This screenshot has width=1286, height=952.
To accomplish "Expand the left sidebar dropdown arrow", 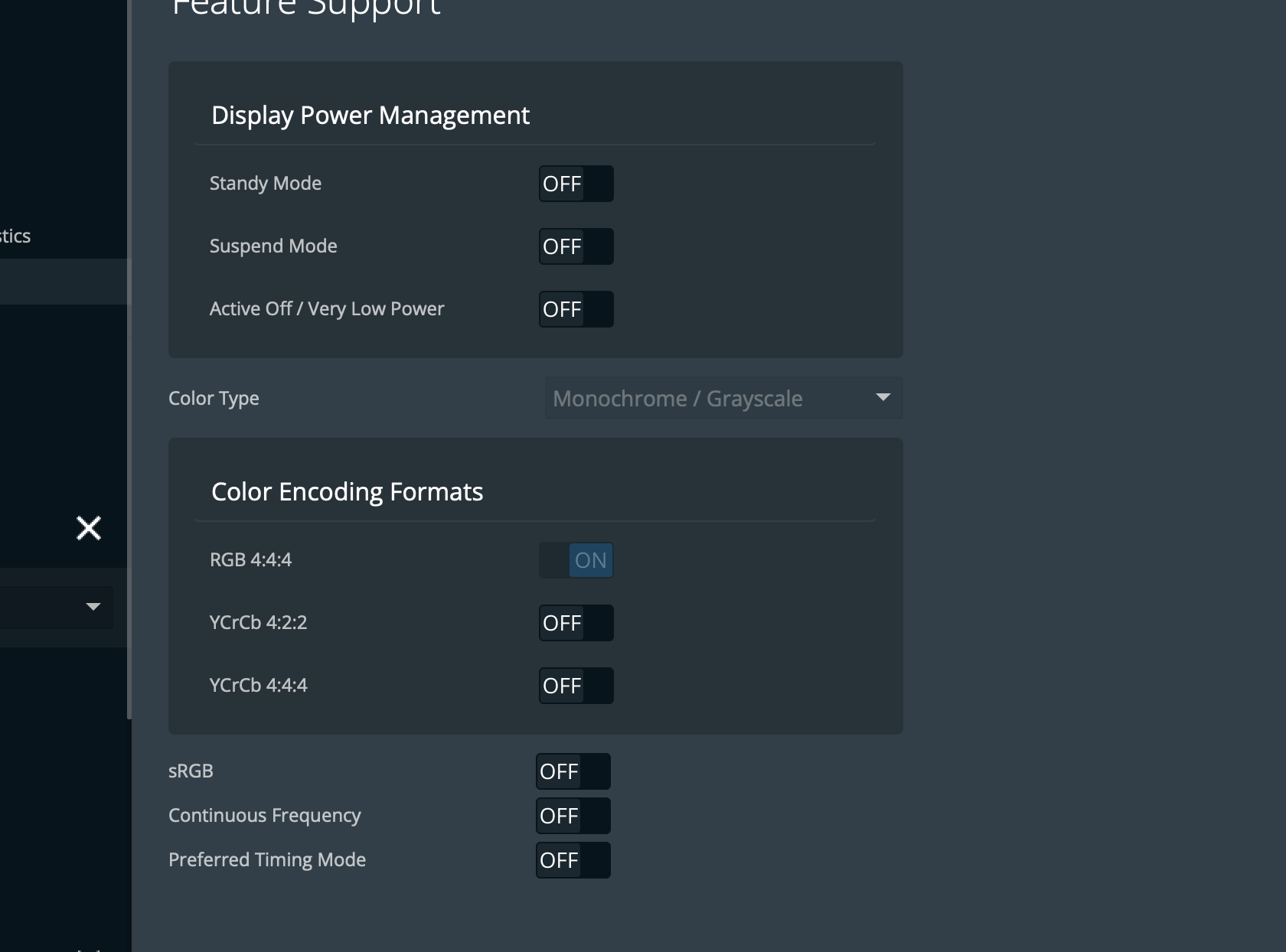I will click(x=93, y=607).
